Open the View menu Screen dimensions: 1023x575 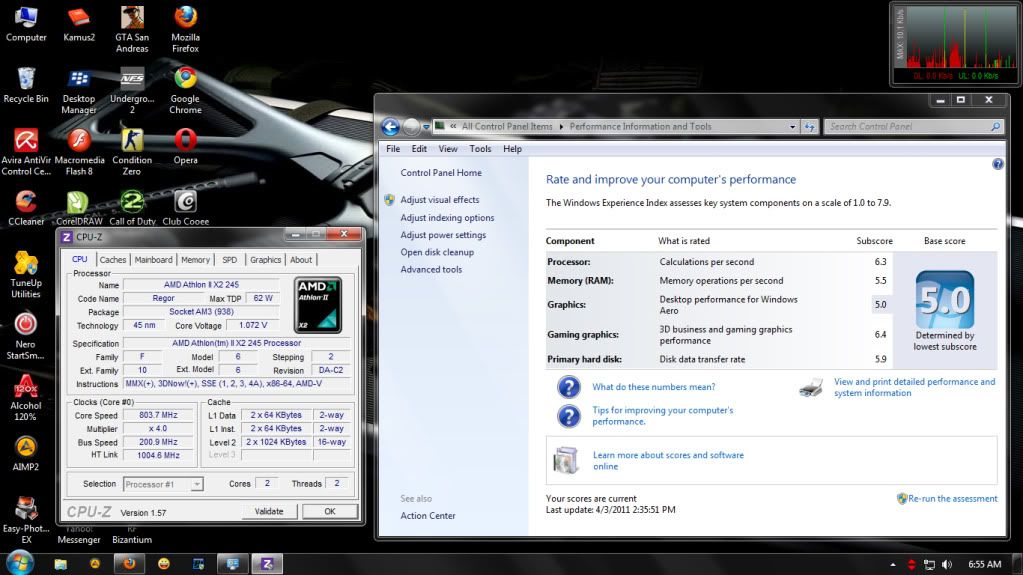pos(448,149)
